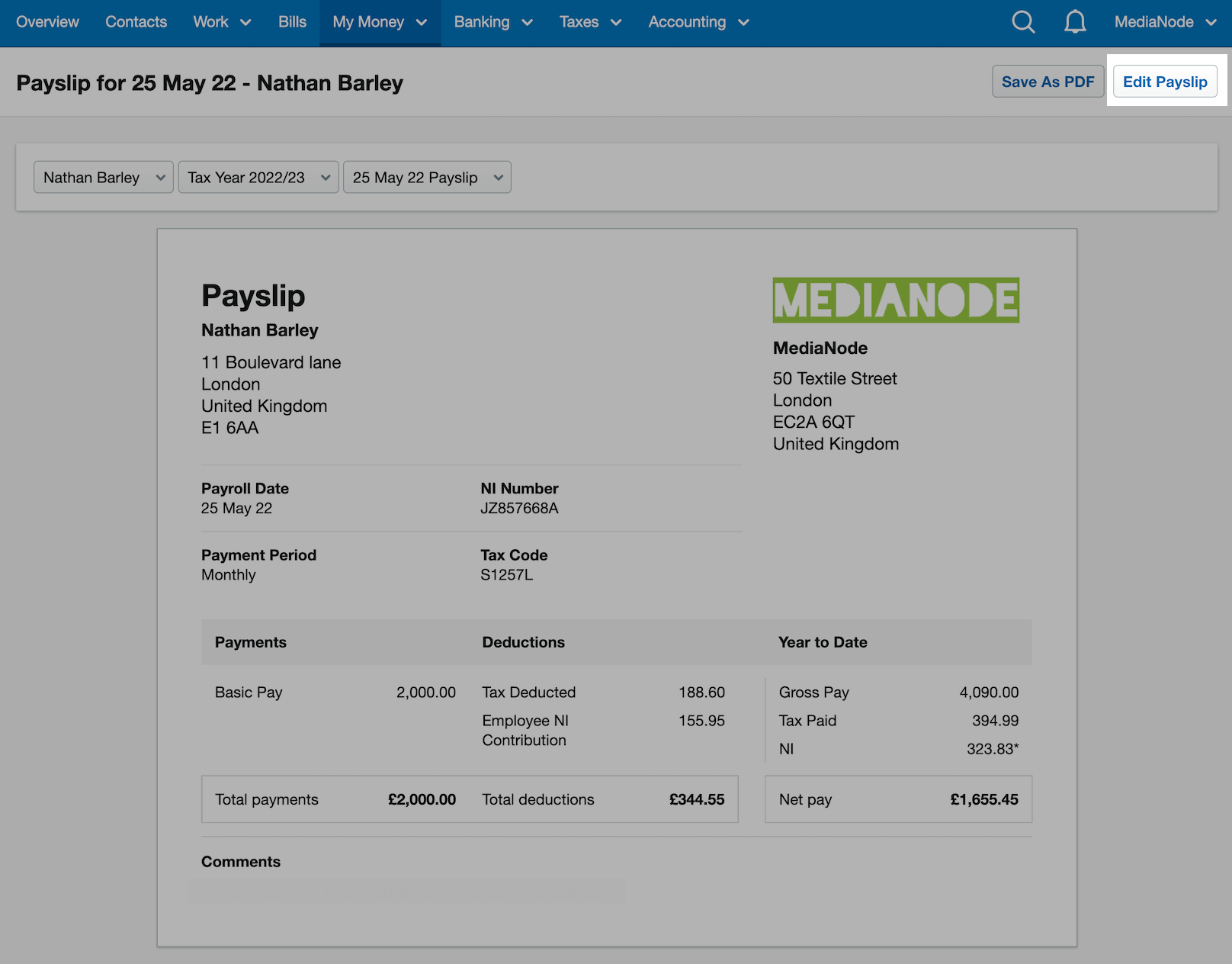Open the MediaNode account menu
Viewport: 1232px width, 964px height.
click(x=1165, y=22)
